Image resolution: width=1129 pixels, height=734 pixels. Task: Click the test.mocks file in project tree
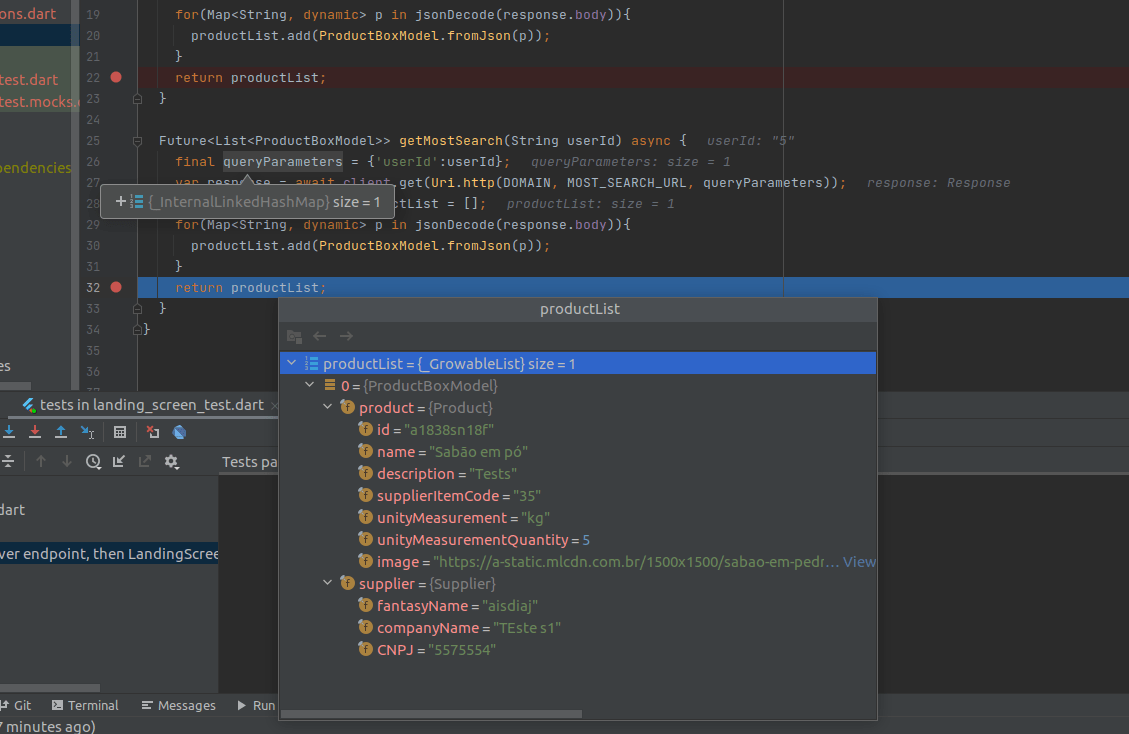40,102
